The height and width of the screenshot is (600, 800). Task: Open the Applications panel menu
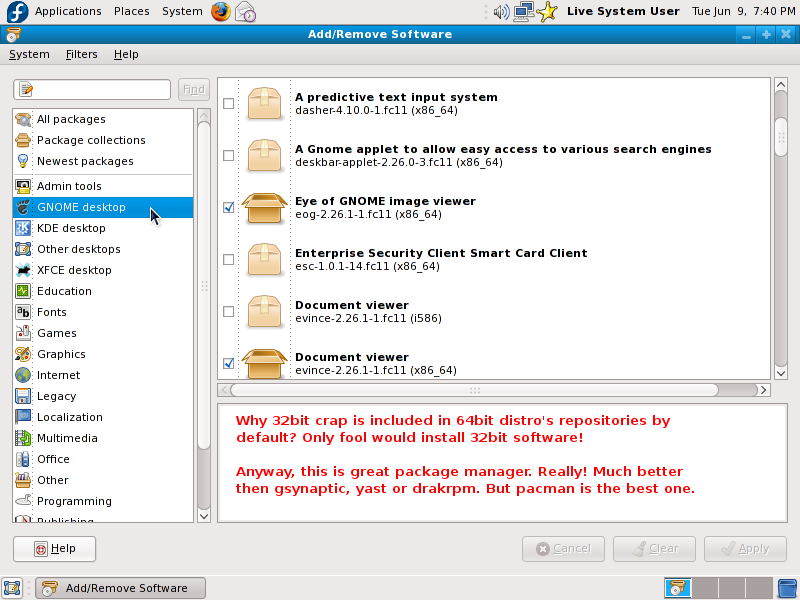click(x=68, y=11)
